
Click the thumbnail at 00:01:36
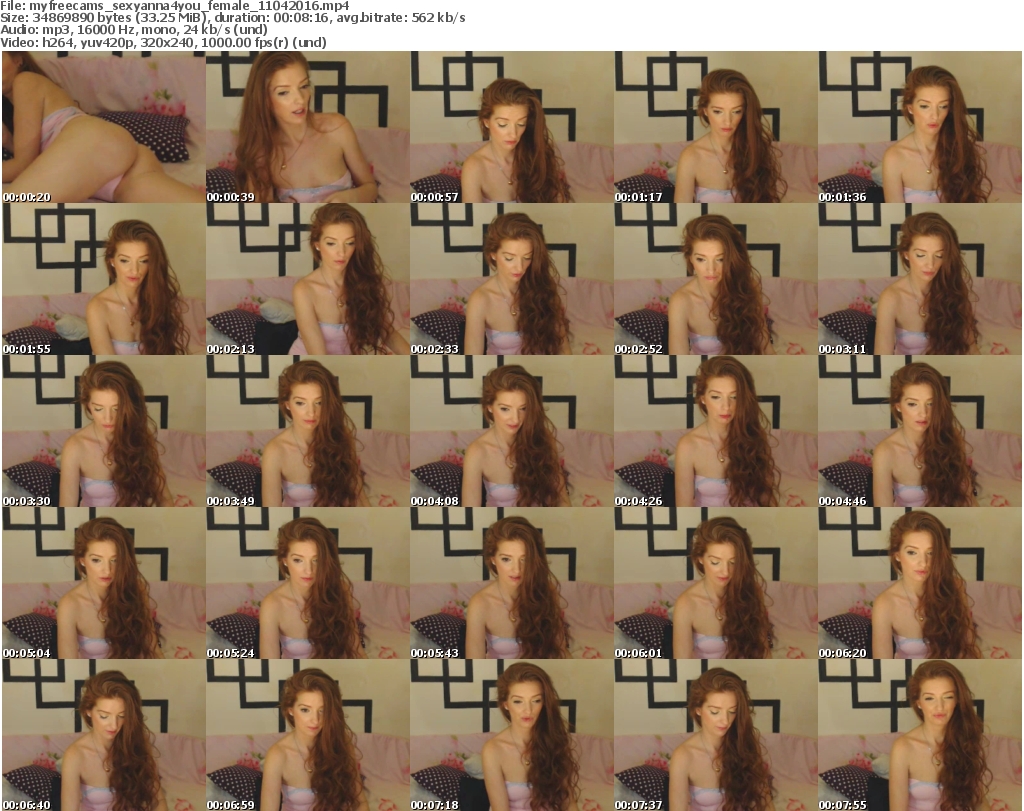(920, 127)
